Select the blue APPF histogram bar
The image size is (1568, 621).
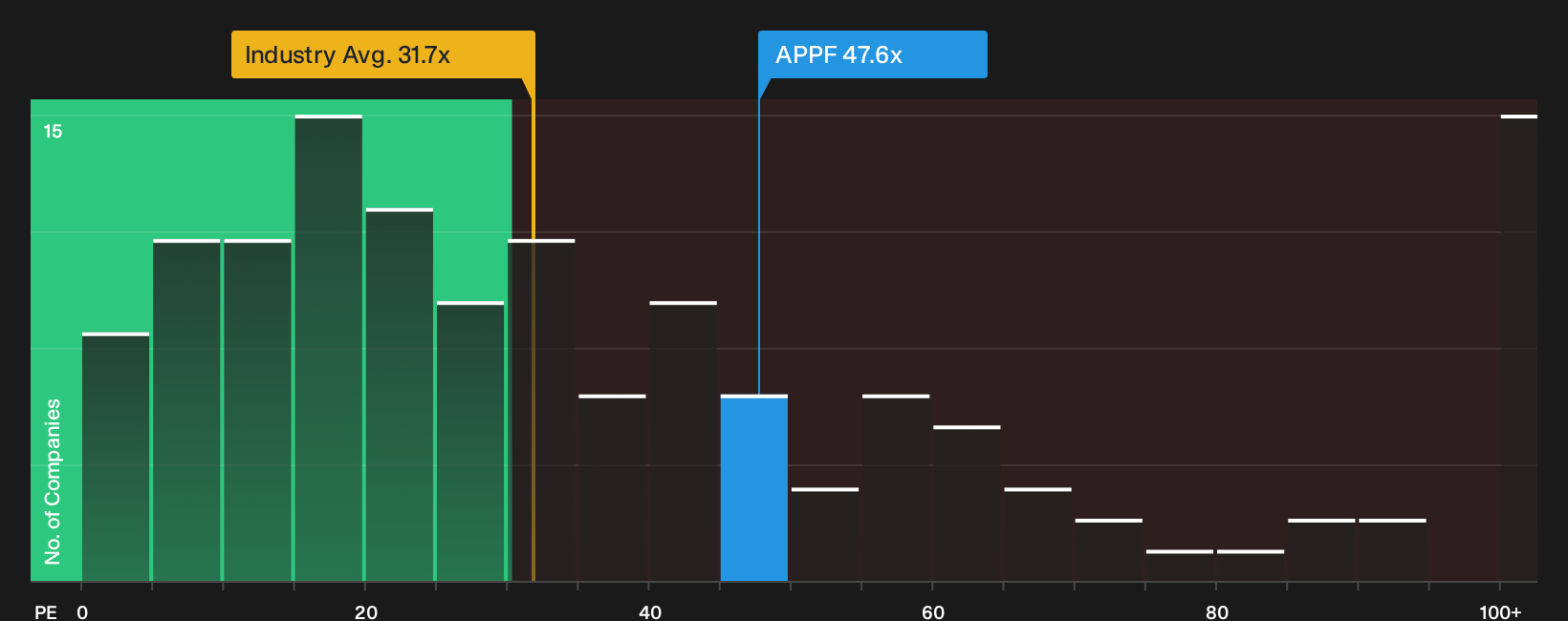coord(754,488)
